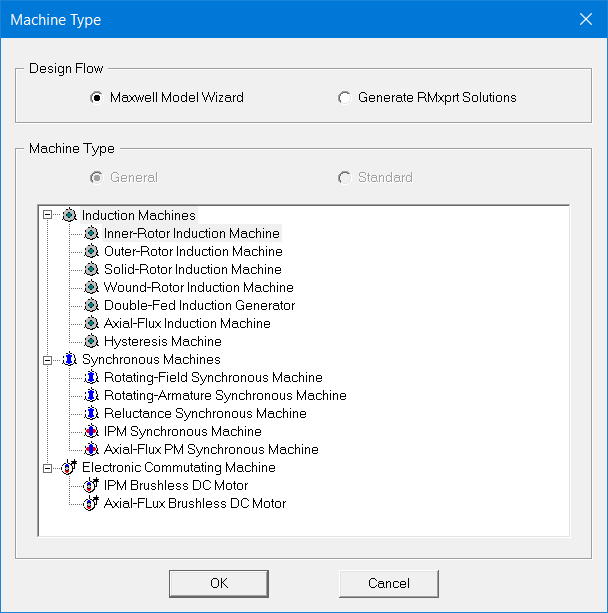Click the Axial-Flux PM Synchronous Machine icon
The height and width of the screenshot is (613, 608).
pyautogui.click(x=91, y=449)
